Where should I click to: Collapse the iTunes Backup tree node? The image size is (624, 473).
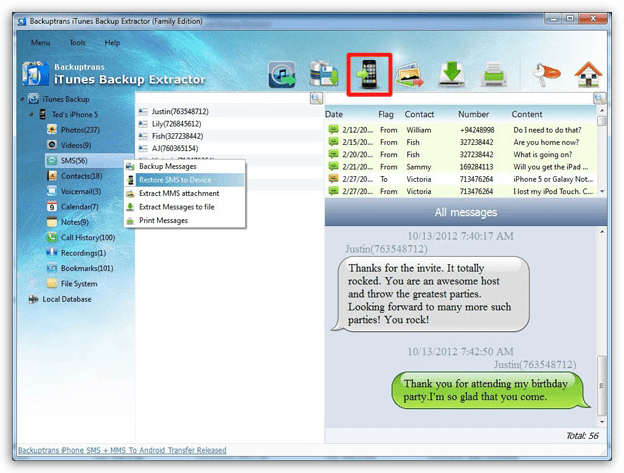pos(22,99)
